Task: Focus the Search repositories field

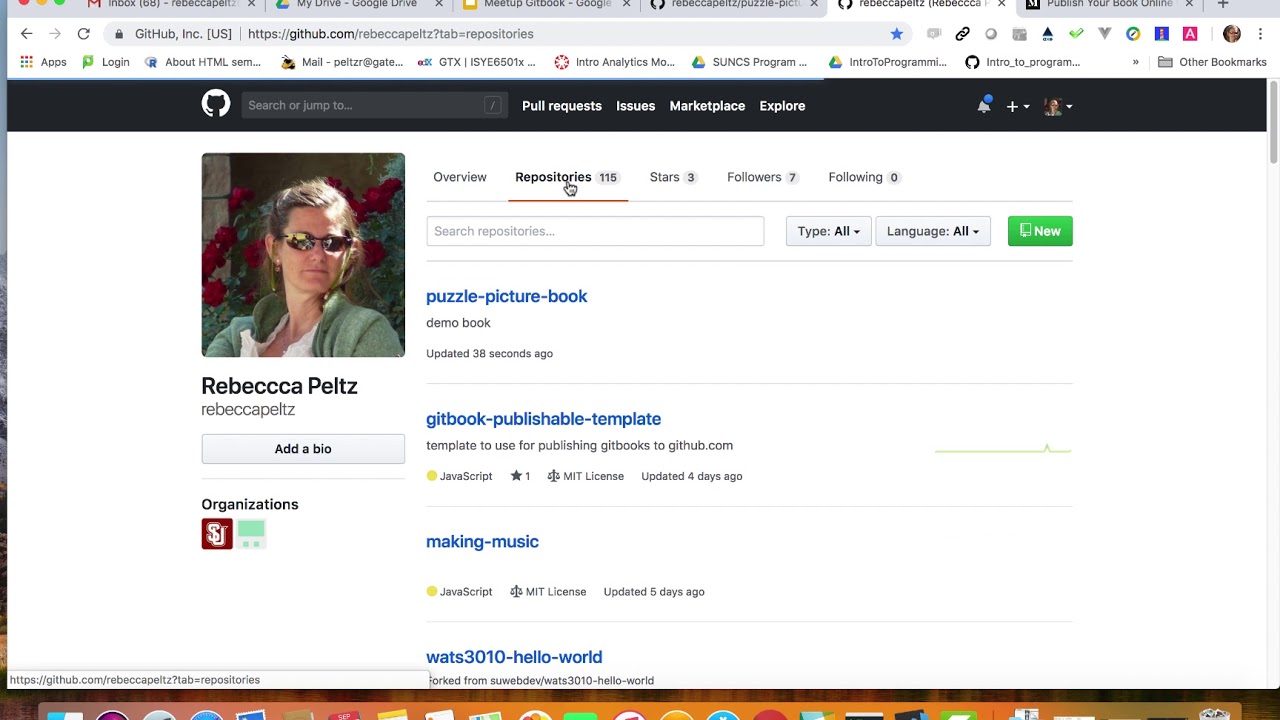Action: click(x=595, y=231)
